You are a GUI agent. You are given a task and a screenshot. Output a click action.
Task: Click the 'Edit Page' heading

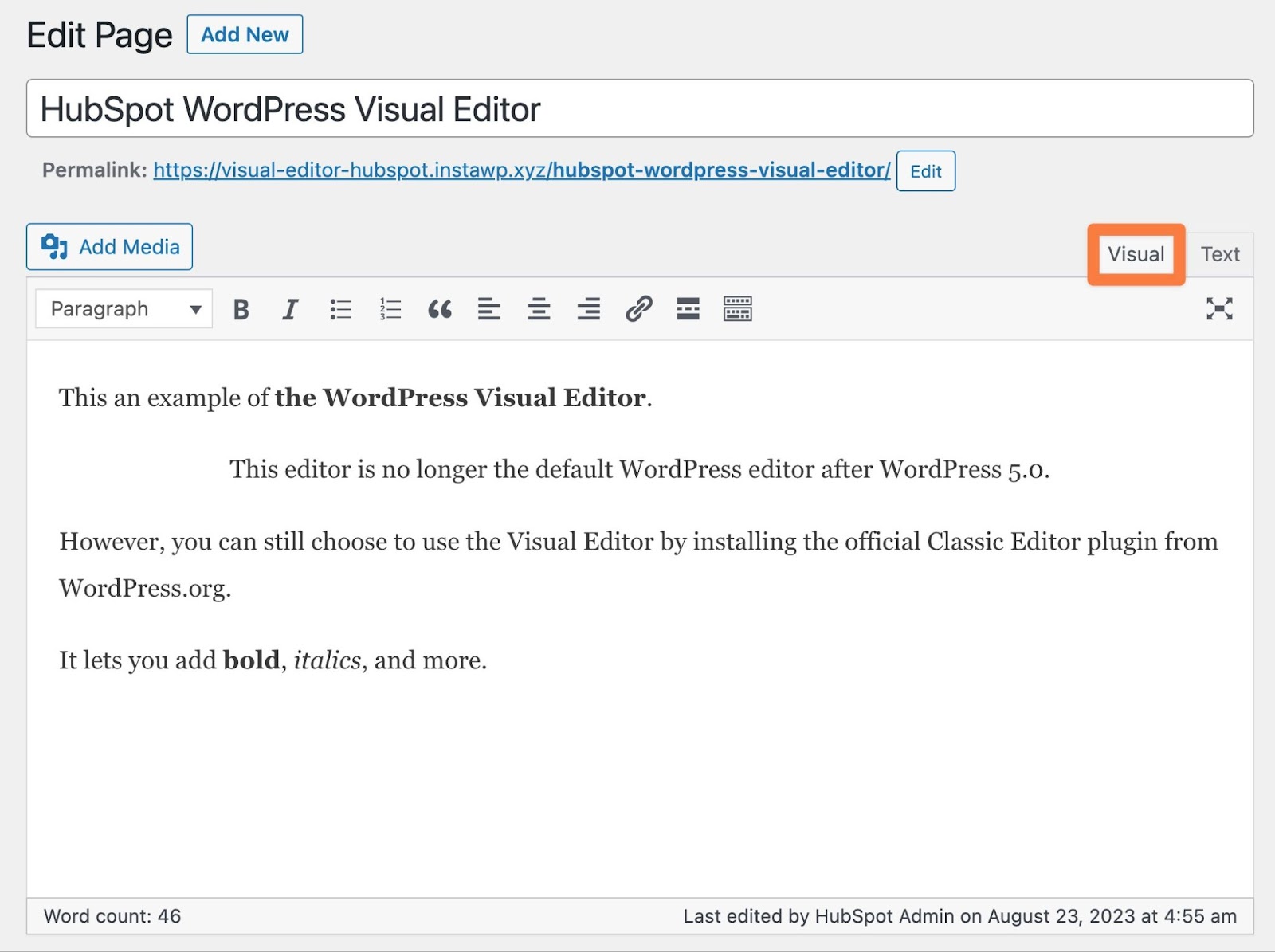(x=100, y=36)
